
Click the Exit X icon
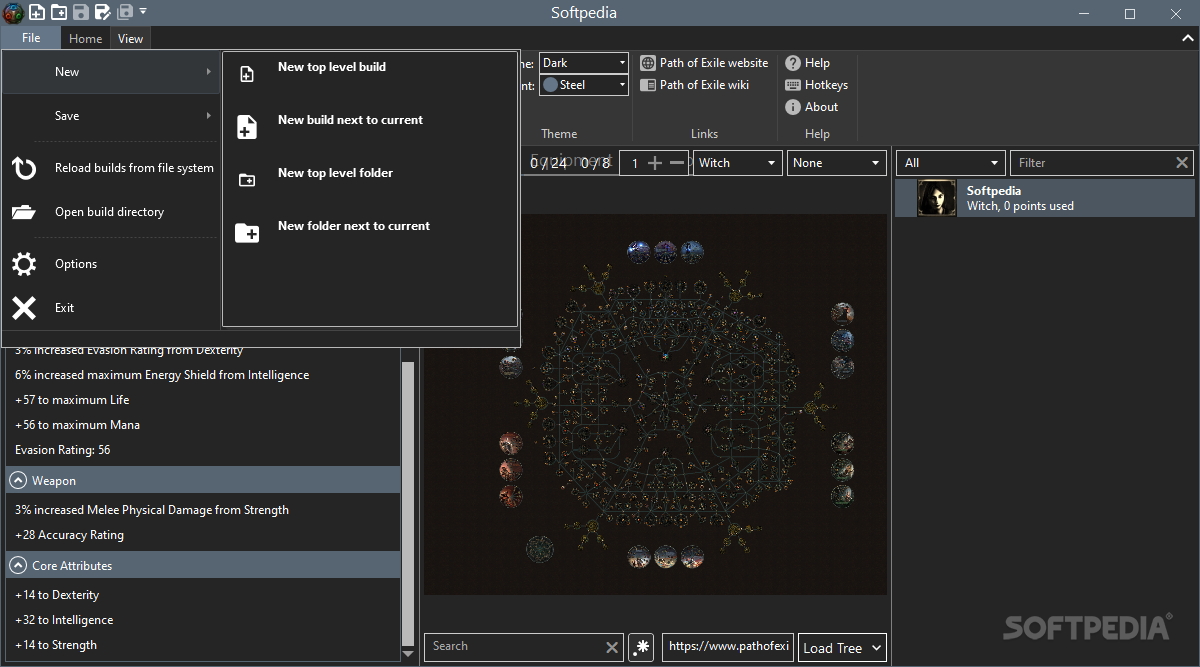[24, 308]
